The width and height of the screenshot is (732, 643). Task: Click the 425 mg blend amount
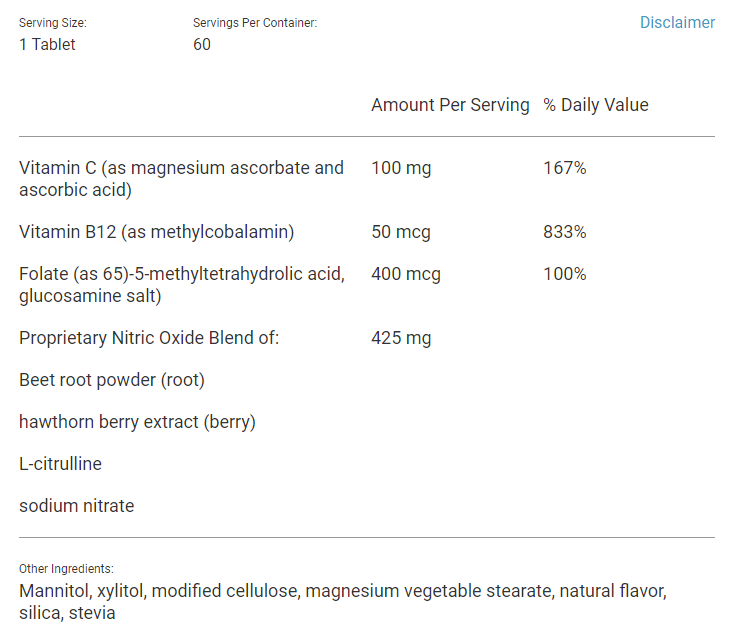(401, 338)
